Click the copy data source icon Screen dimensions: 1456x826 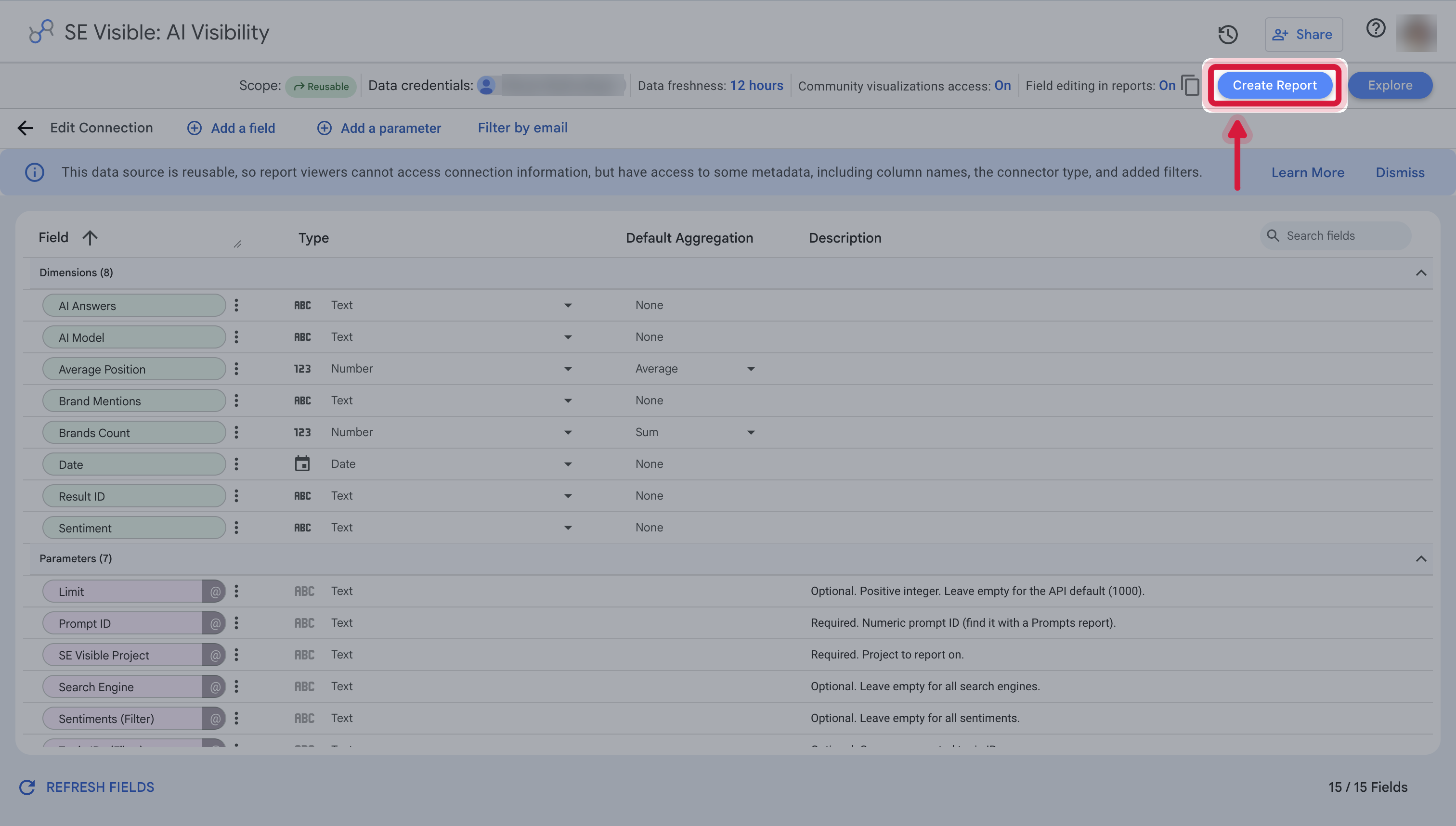pyautogui.click(x=1190, y=85)
